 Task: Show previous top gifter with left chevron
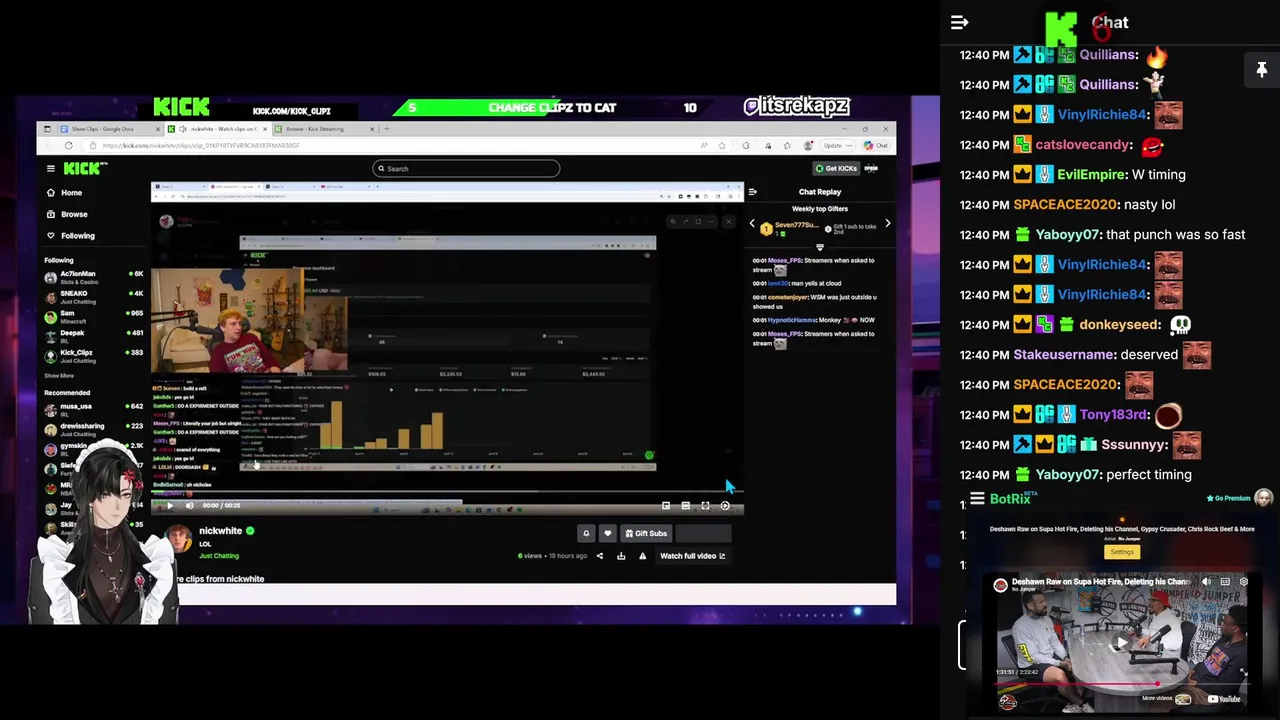(x=752, y=224)
